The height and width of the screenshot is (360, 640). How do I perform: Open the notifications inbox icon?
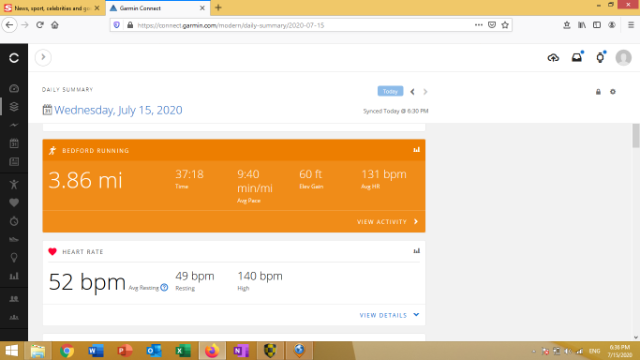pyautogui.click(x=577, y=58)
